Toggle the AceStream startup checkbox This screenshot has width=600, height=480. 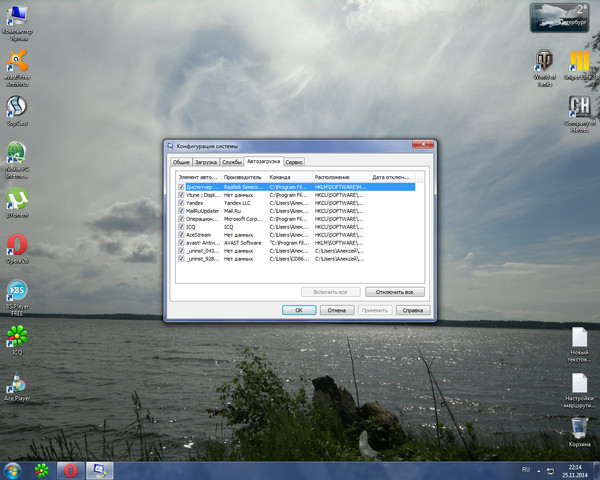181,235
